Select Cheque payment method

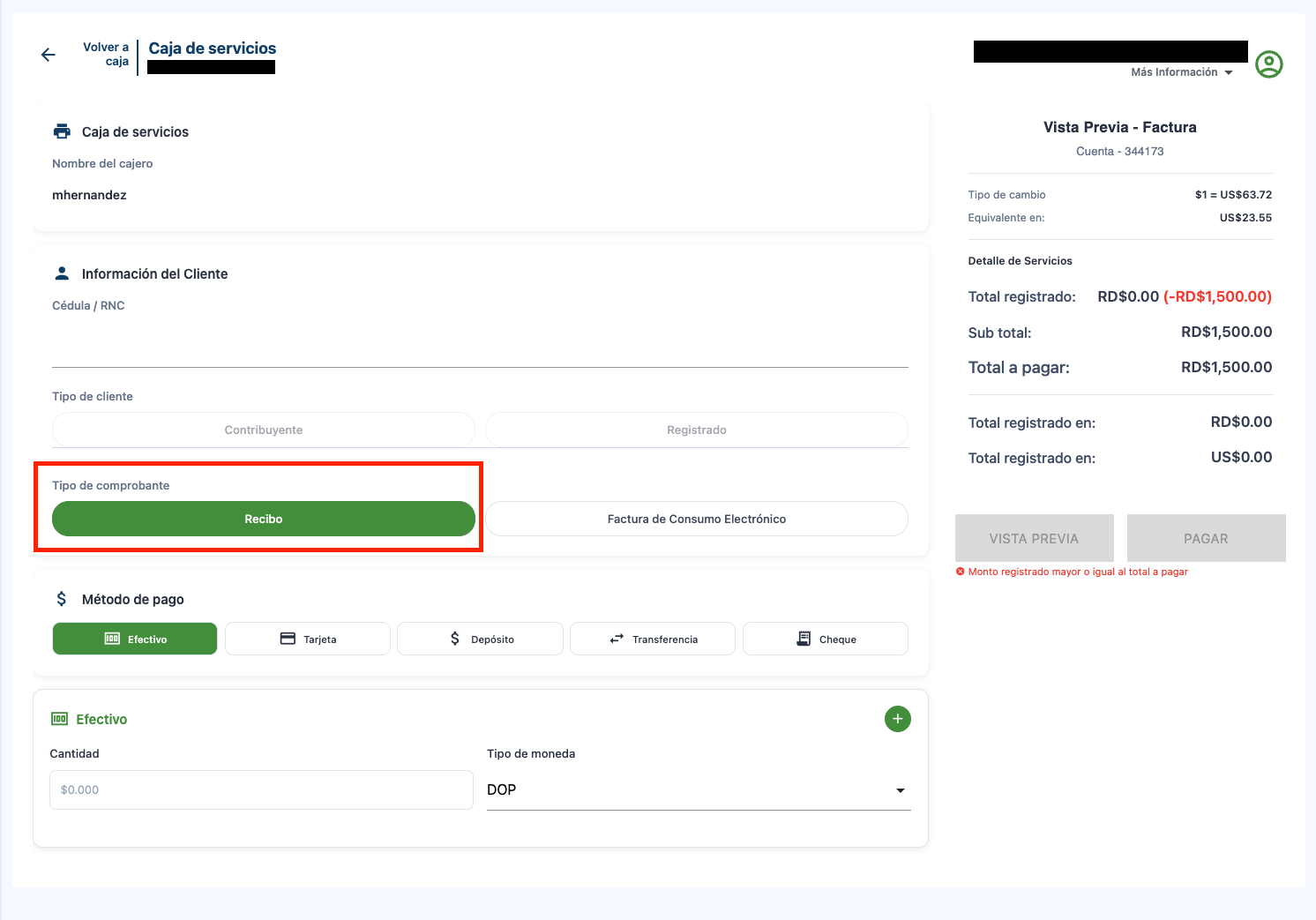[x=826, y=639]
